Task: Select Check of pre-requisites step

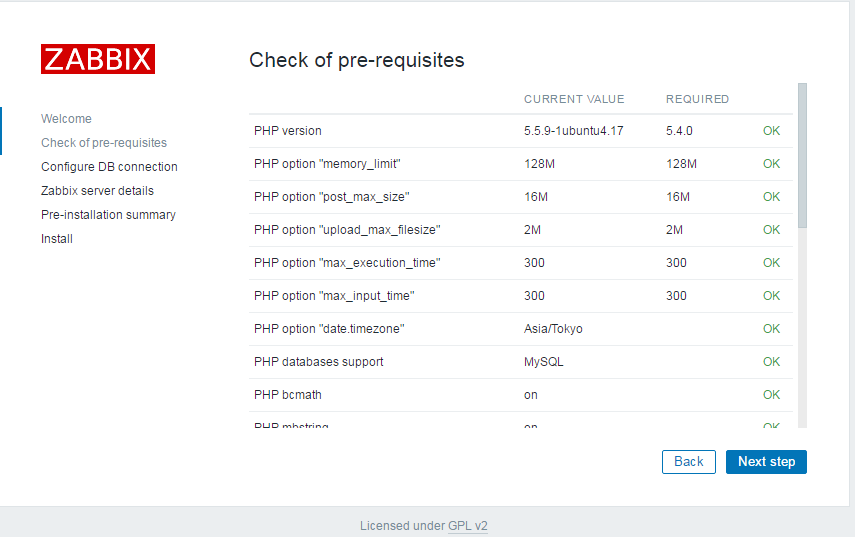Action: pyautogui.click(x=104, y=143)
